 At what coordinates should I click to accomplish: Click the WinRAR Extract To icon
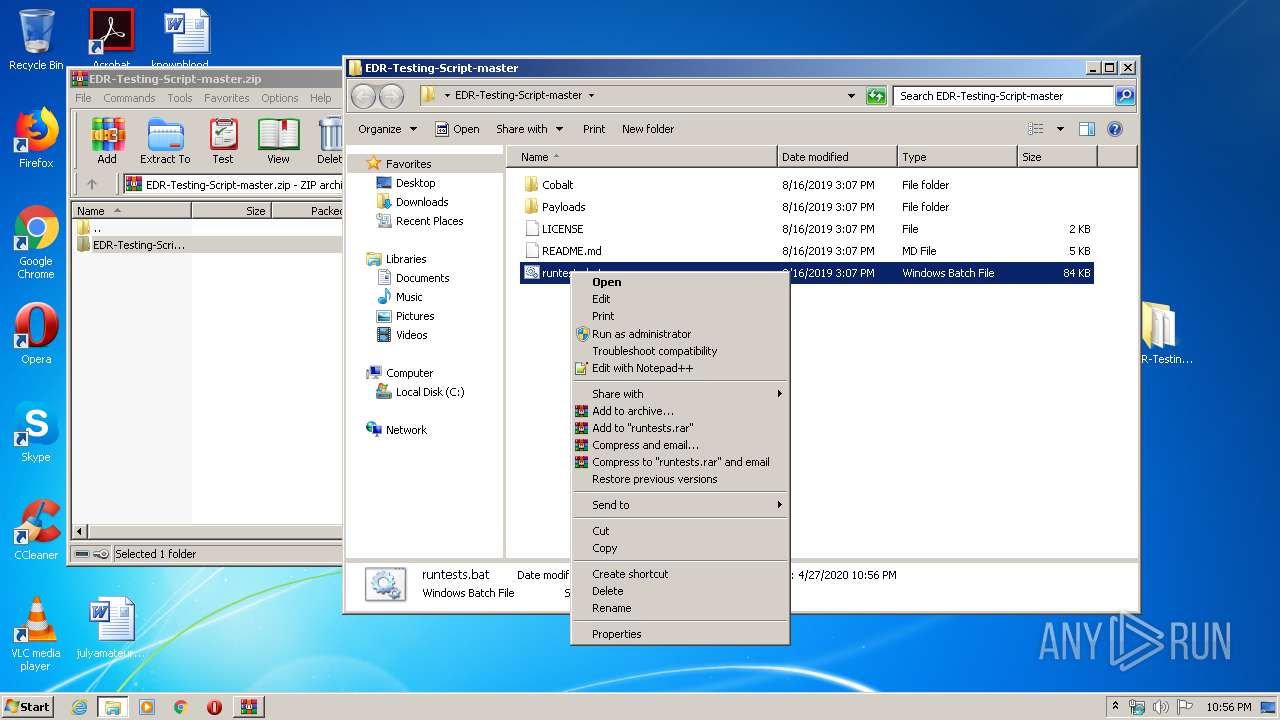point(165,140)
